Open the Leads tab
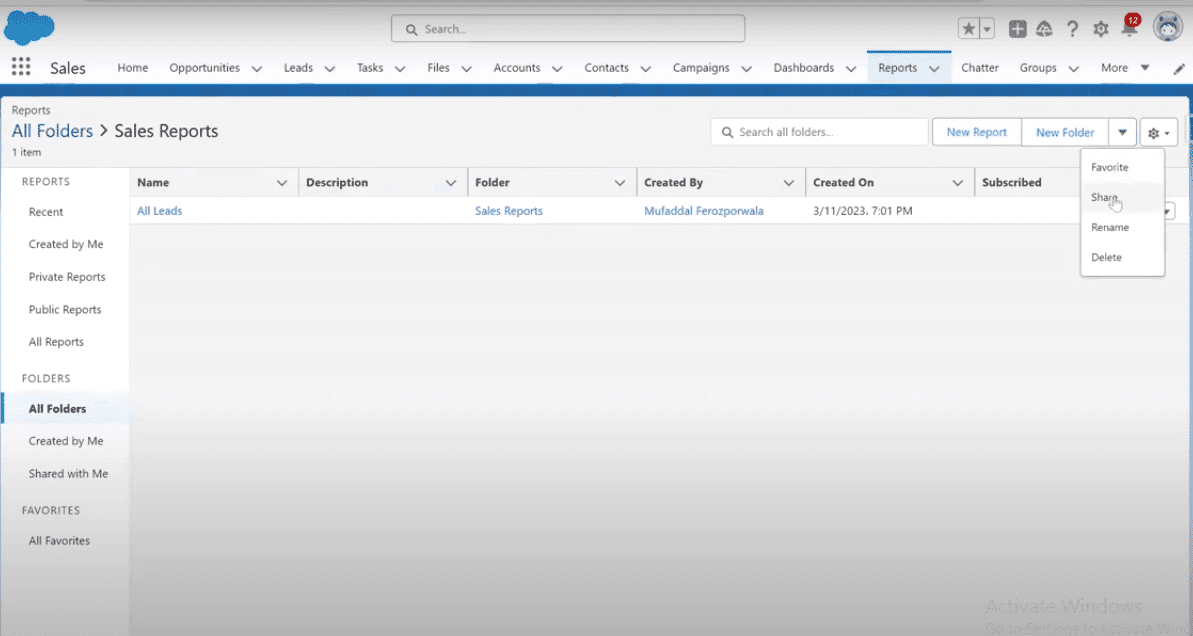Image resolution: width=1193 pixels, height=636 pixels. click(x=298, y=68)
